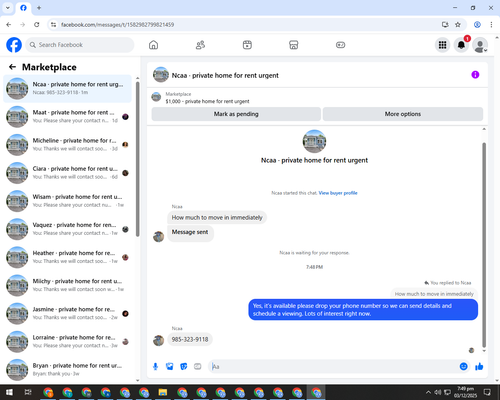Image resolution: width=500 pixels, height=400 pixels.
Task: Open the Home feed icon
Action: pyautogui.click(x=153, y=45)
